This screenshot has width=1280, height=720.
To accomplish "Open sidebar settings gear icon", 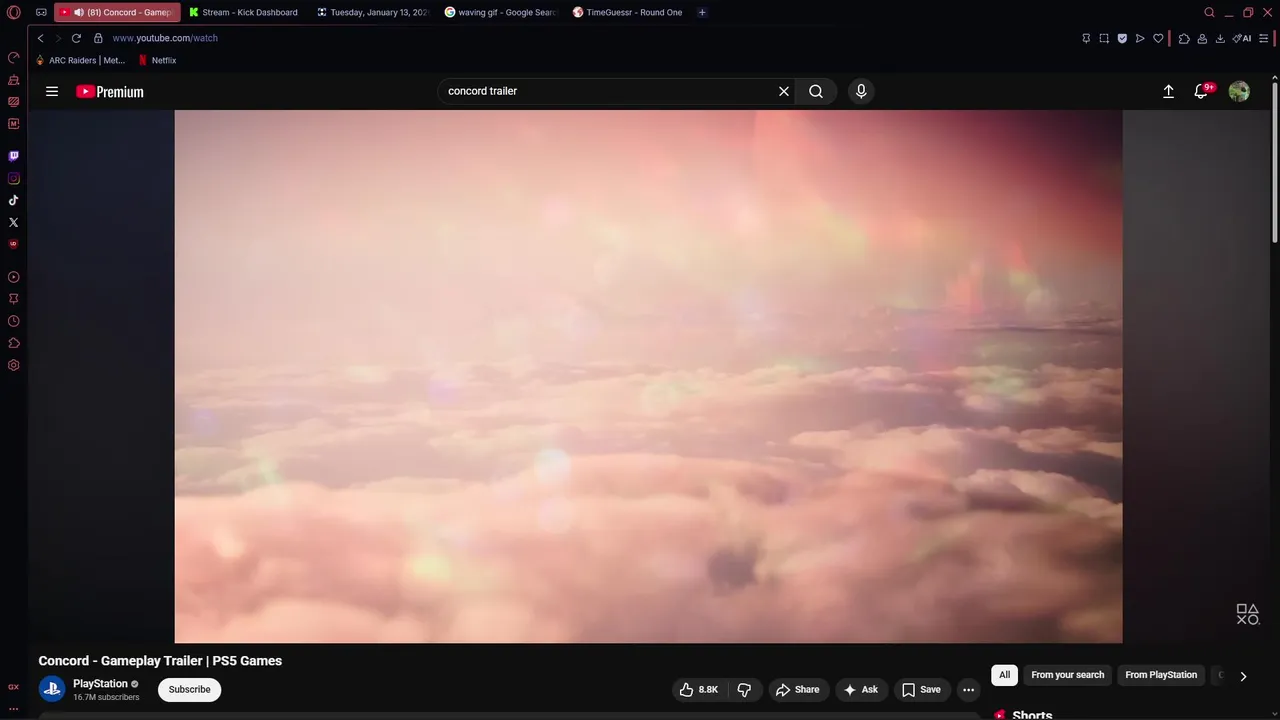I will (x=13, y=365).
